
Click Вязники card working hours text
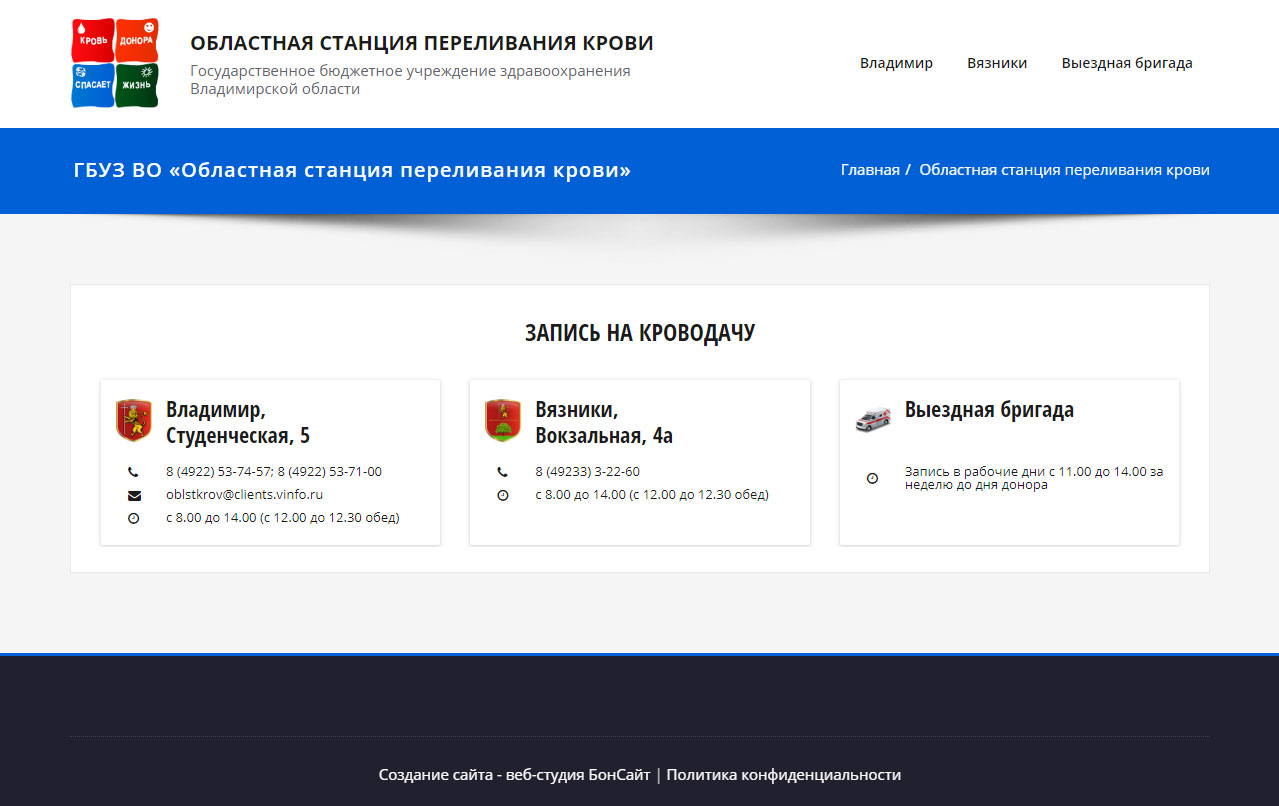coord(652,494)
